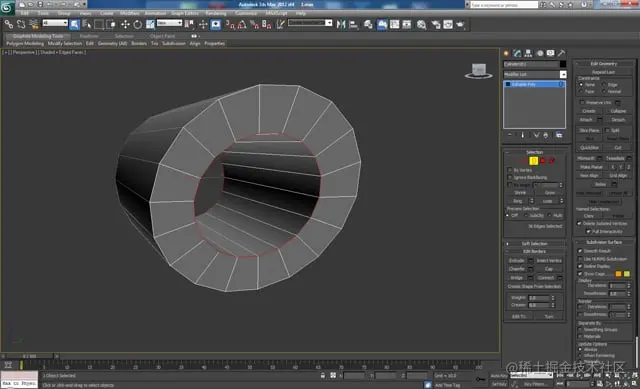Open the Material Editor icon

422,24
